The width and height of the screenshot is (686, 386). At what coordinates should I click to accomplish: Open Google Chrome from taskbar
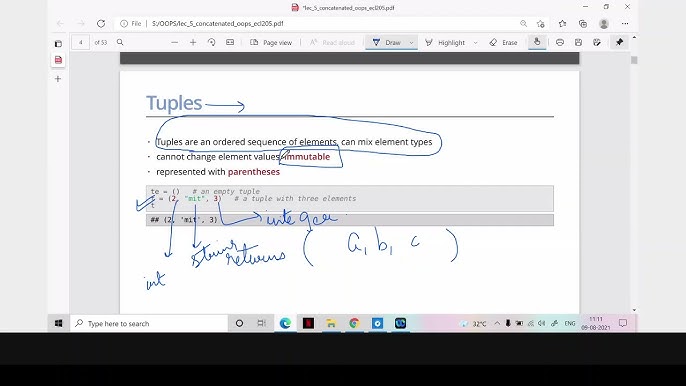(x=354, y=323)
